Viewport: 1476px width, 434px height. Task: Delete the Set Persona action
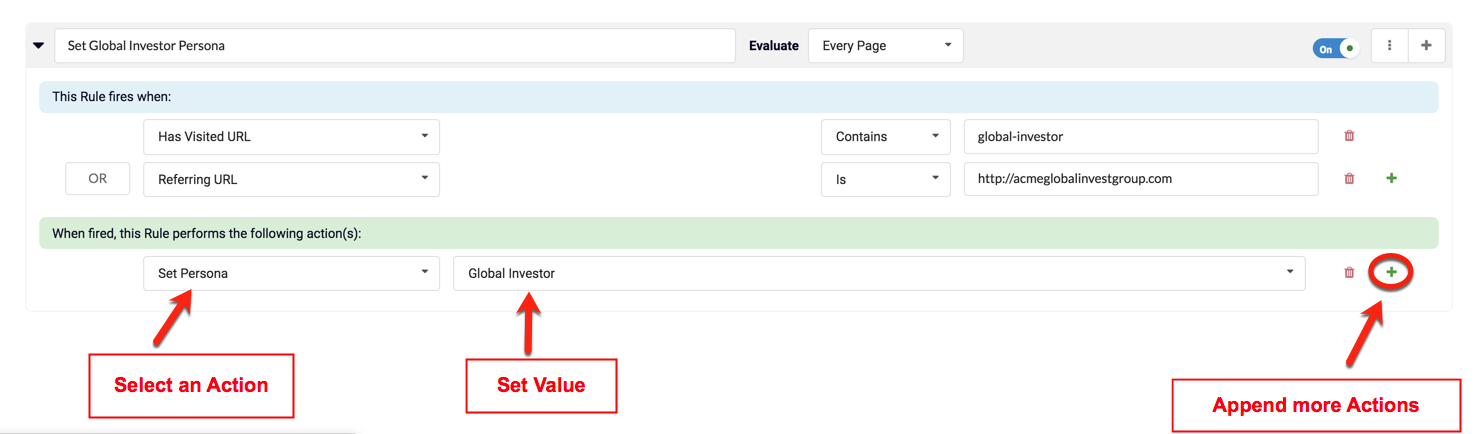(1349, 273)
